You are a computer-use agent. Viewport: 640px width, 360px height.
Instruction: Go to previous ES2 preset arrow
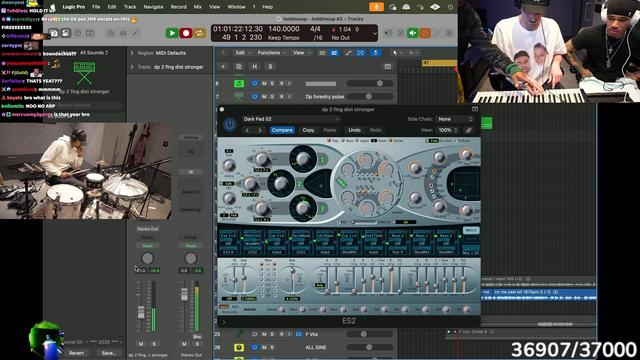tap(247, 130)
